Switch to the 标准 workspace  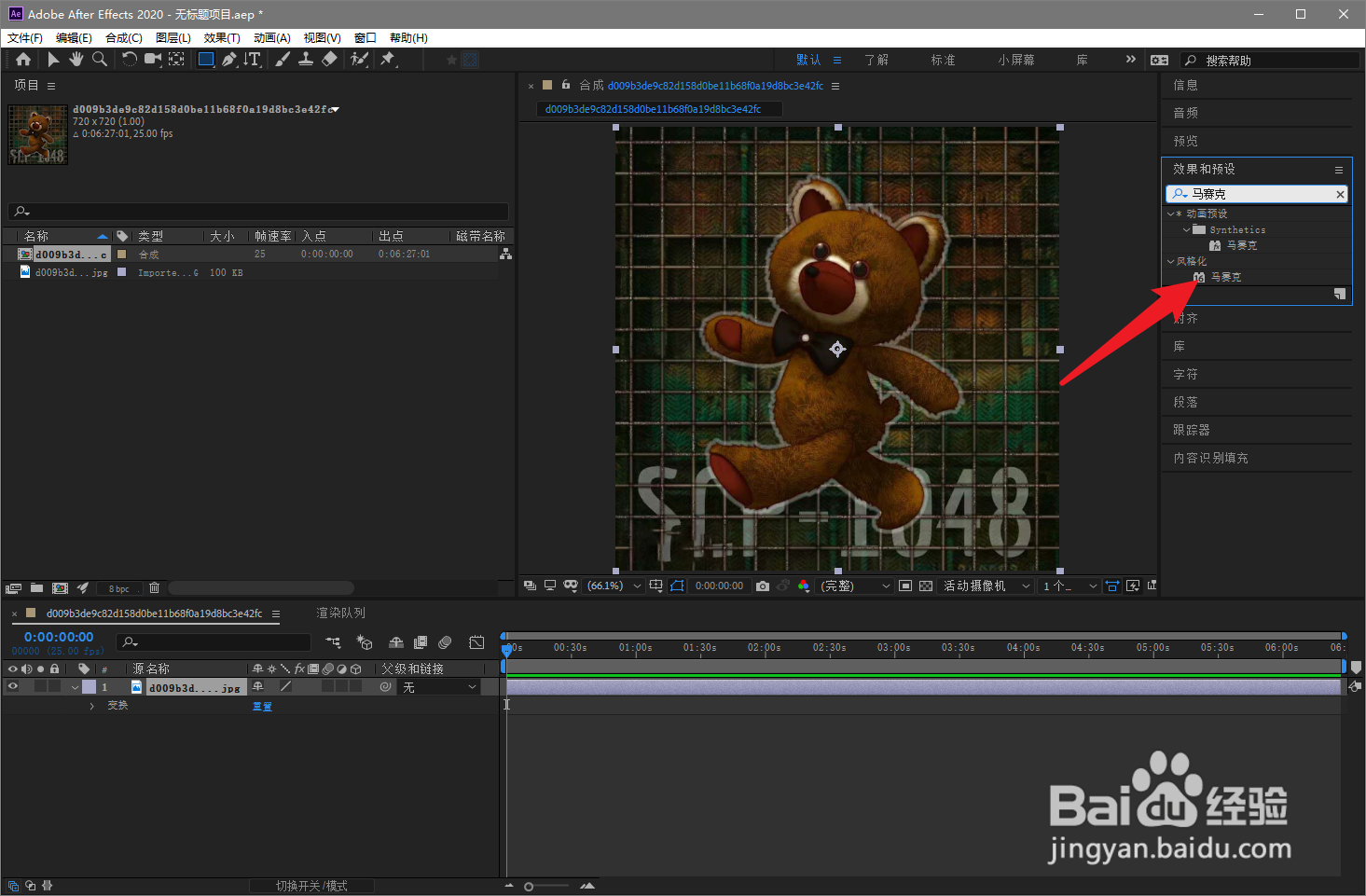click(x=943, y=60)
